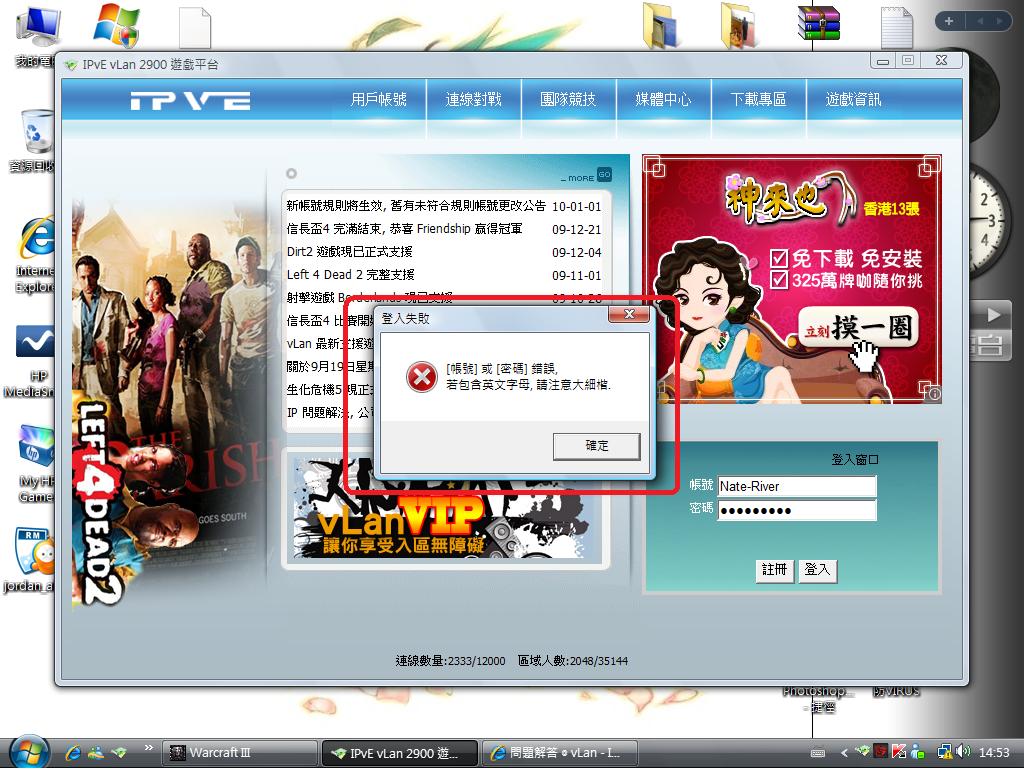Maximize the IPvE vLan 2900 window
The height and width of the screenshot is (769, 1024).
click(x=908, y=61)
